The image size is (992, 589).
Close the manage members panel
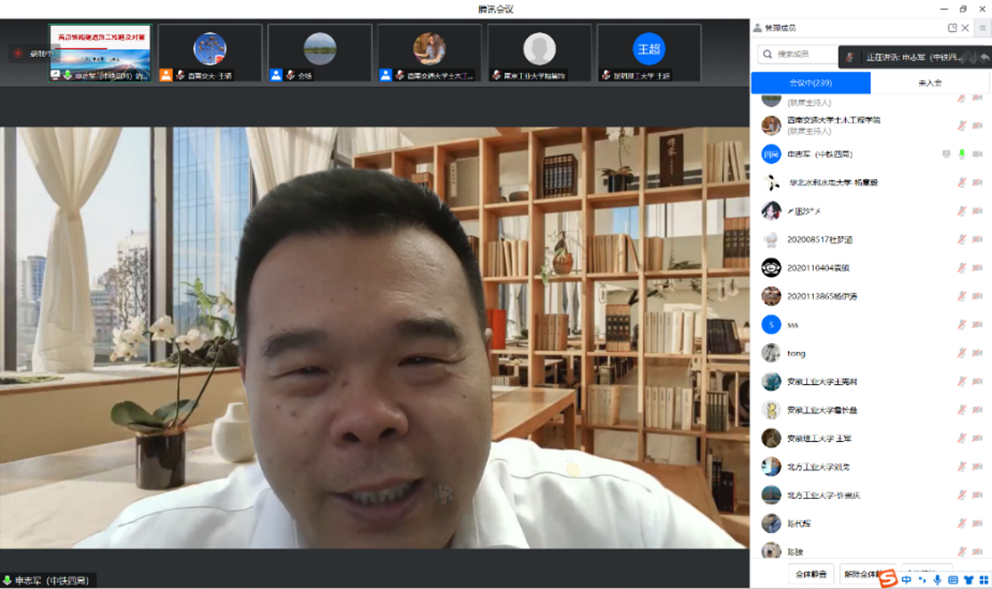965,28
